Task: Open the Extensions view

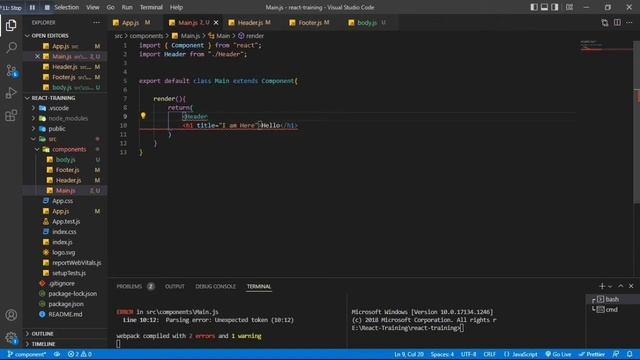Action: click(x=11, y=116)
